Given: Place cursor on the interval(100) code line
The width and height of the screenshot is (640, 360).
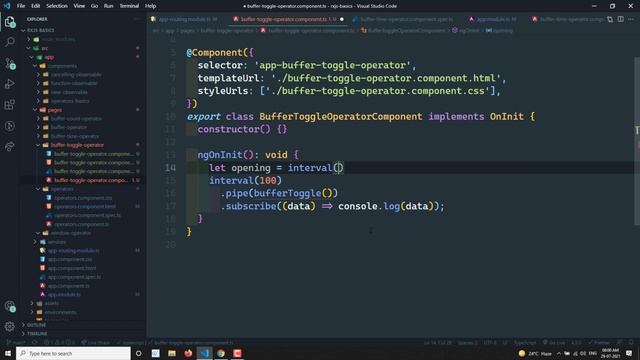Looking at the screenshot, I should pyautogui.click(x=245, y=180).
